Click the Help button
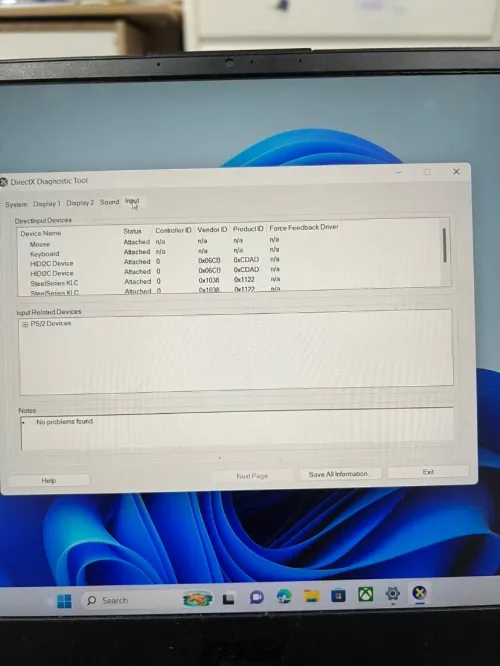This screenshot has width=500, height=666. (48, 480)
